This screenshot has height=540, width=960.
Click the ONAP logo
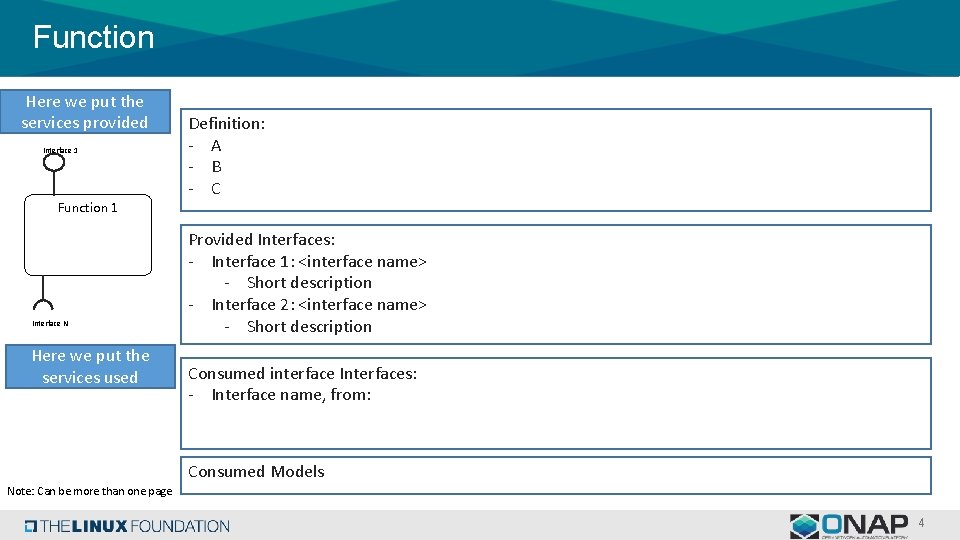pyautogui.click(x=849, y=526)
